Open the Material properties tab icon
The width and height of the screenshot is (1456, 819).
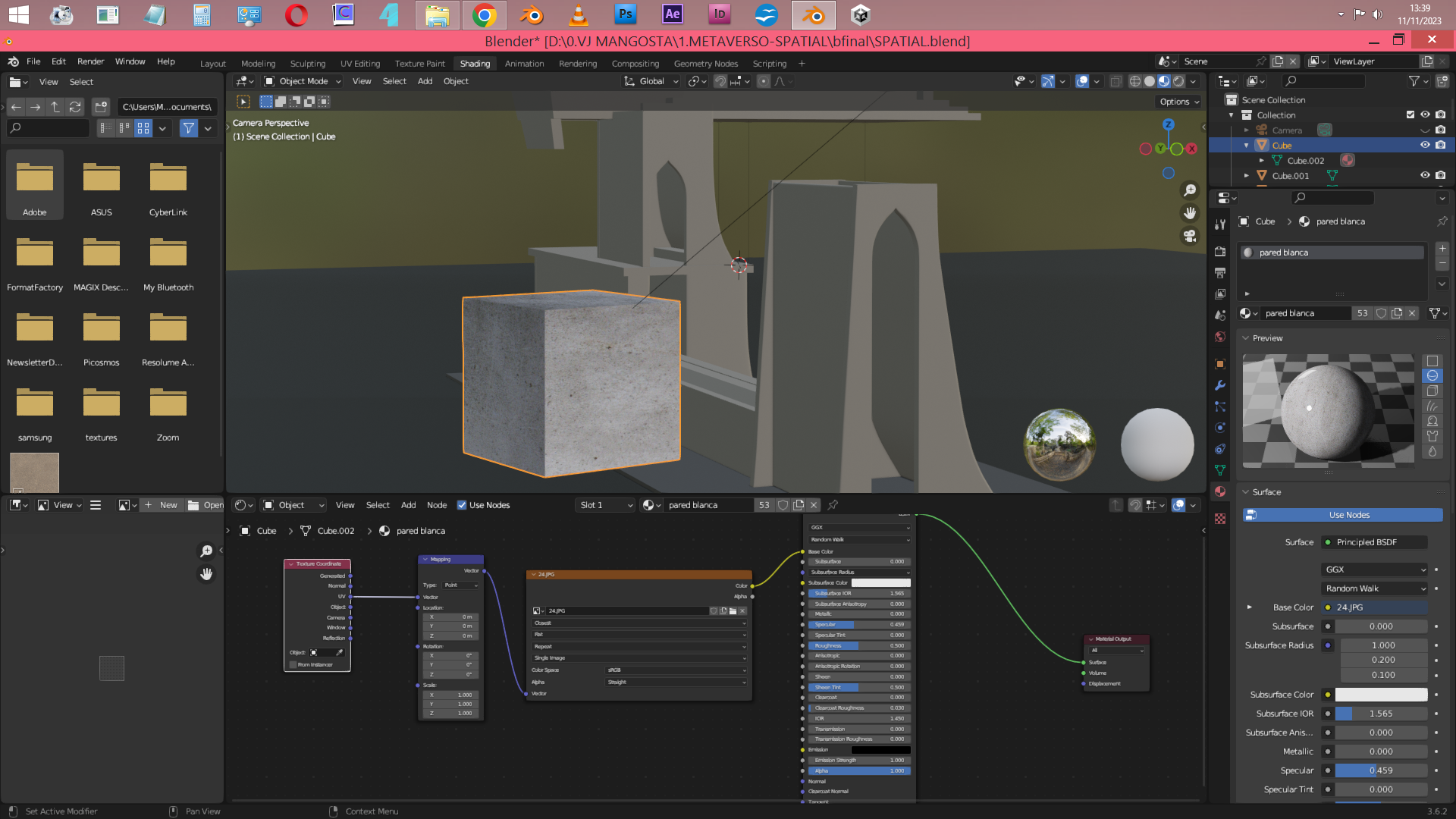point(1220,492)
